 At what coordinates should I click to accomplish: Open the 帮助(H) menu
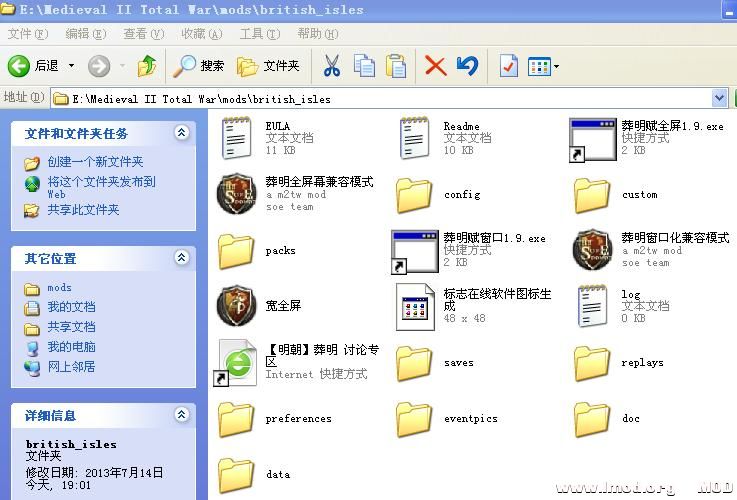317,34
